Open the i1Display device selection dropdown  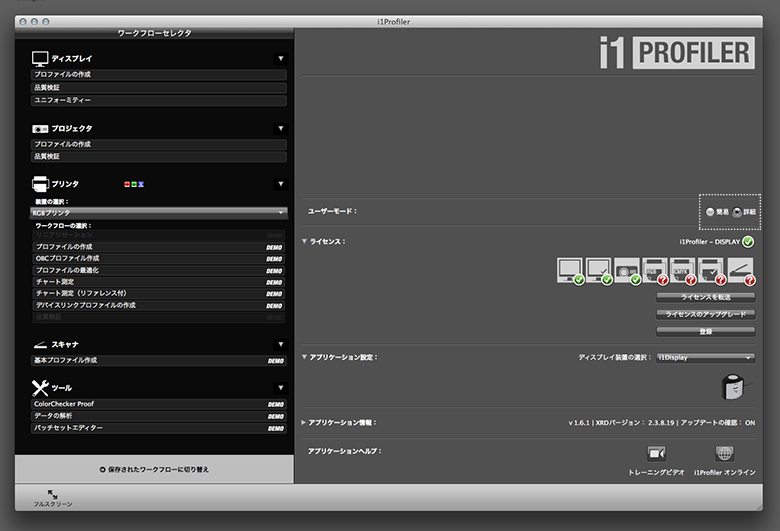[705, 357]
